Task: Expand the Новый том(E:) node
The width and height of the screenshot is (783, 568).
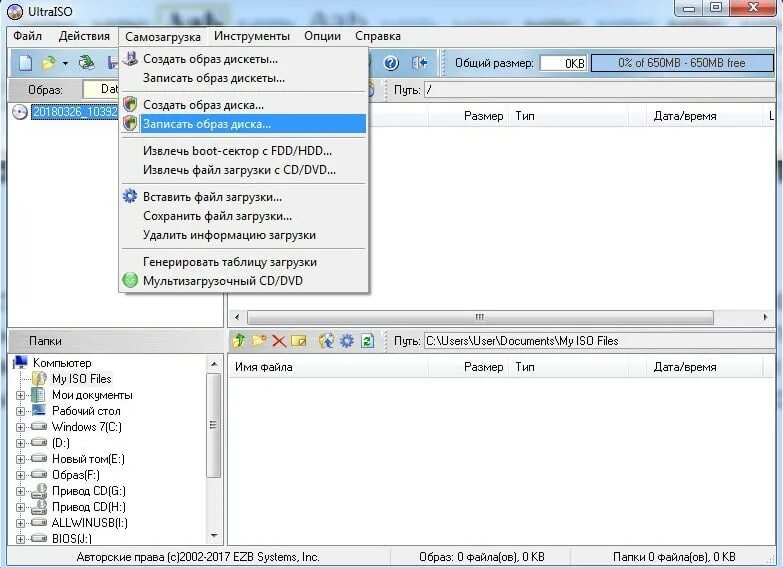Action: pyautogui.click(x=20, y=459)
